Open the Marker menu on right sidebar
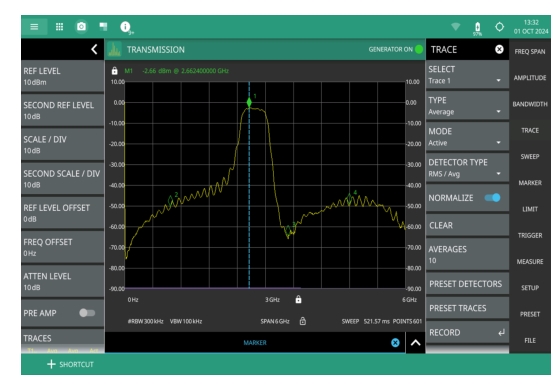The height and width of the screenshot is (384, 559). tap(530, 183)
